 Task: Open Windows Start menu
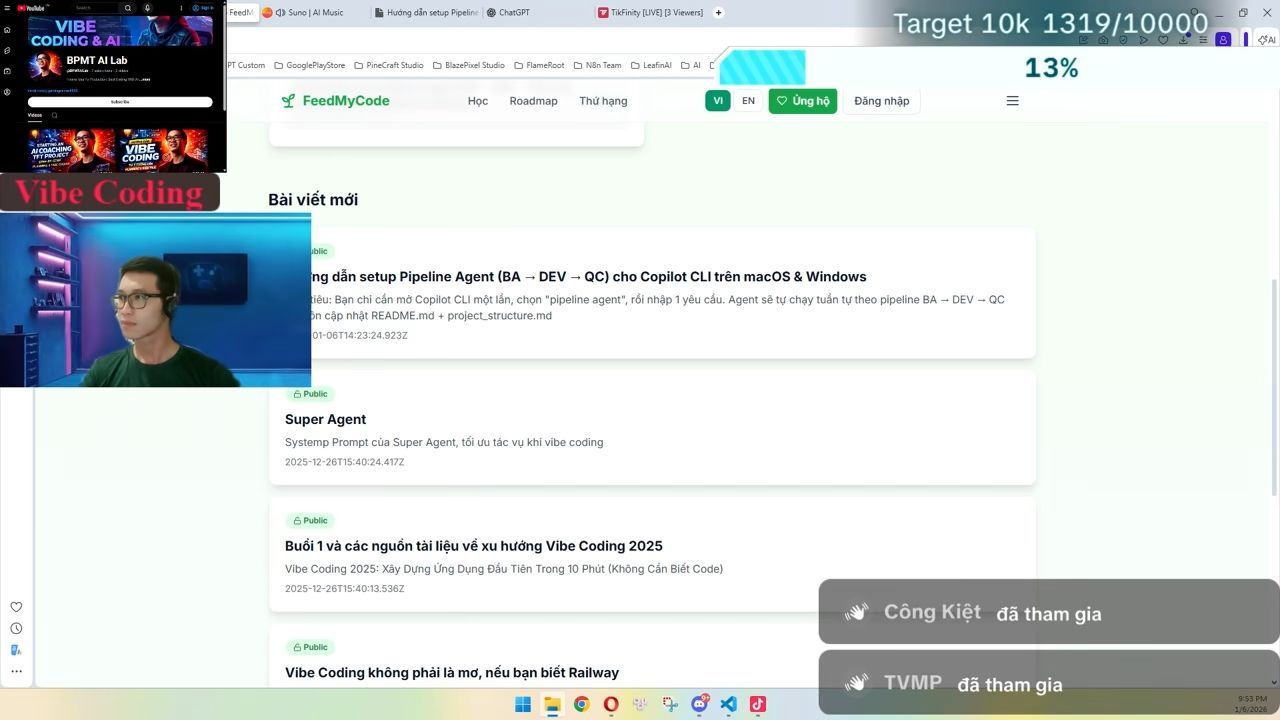[x=523, y=704]
